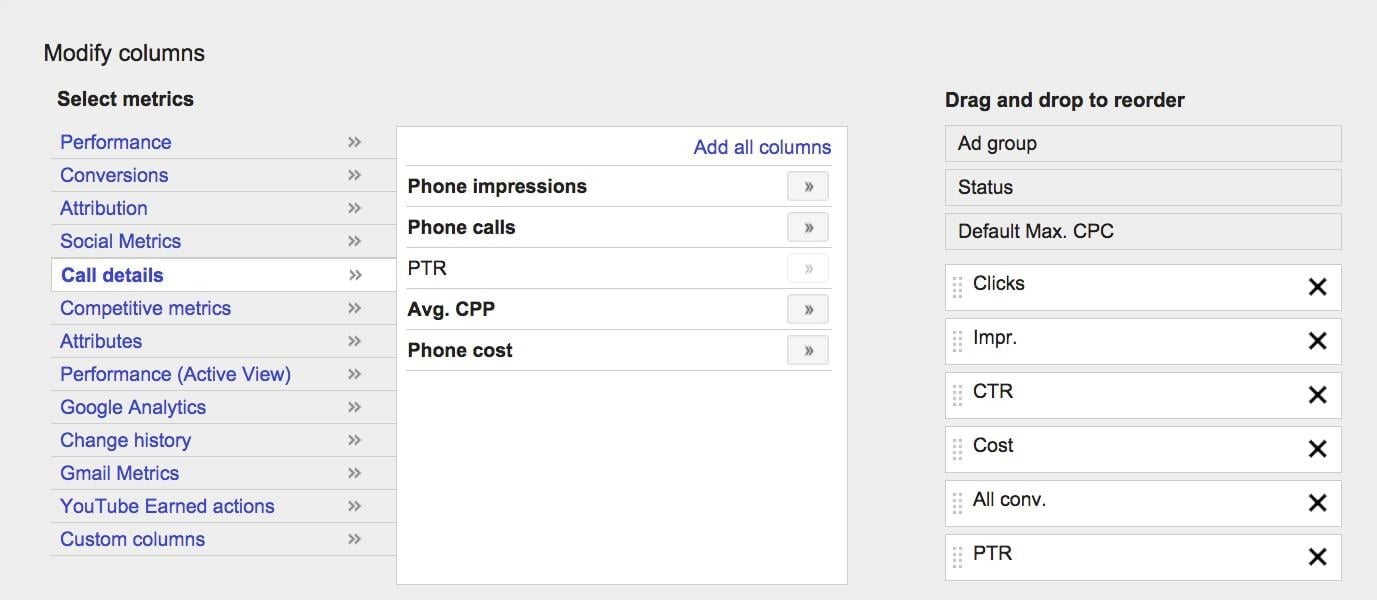Remove the Cost column with its X icon
Viewport: 1377px width, 600px height.
[1317, 449]
